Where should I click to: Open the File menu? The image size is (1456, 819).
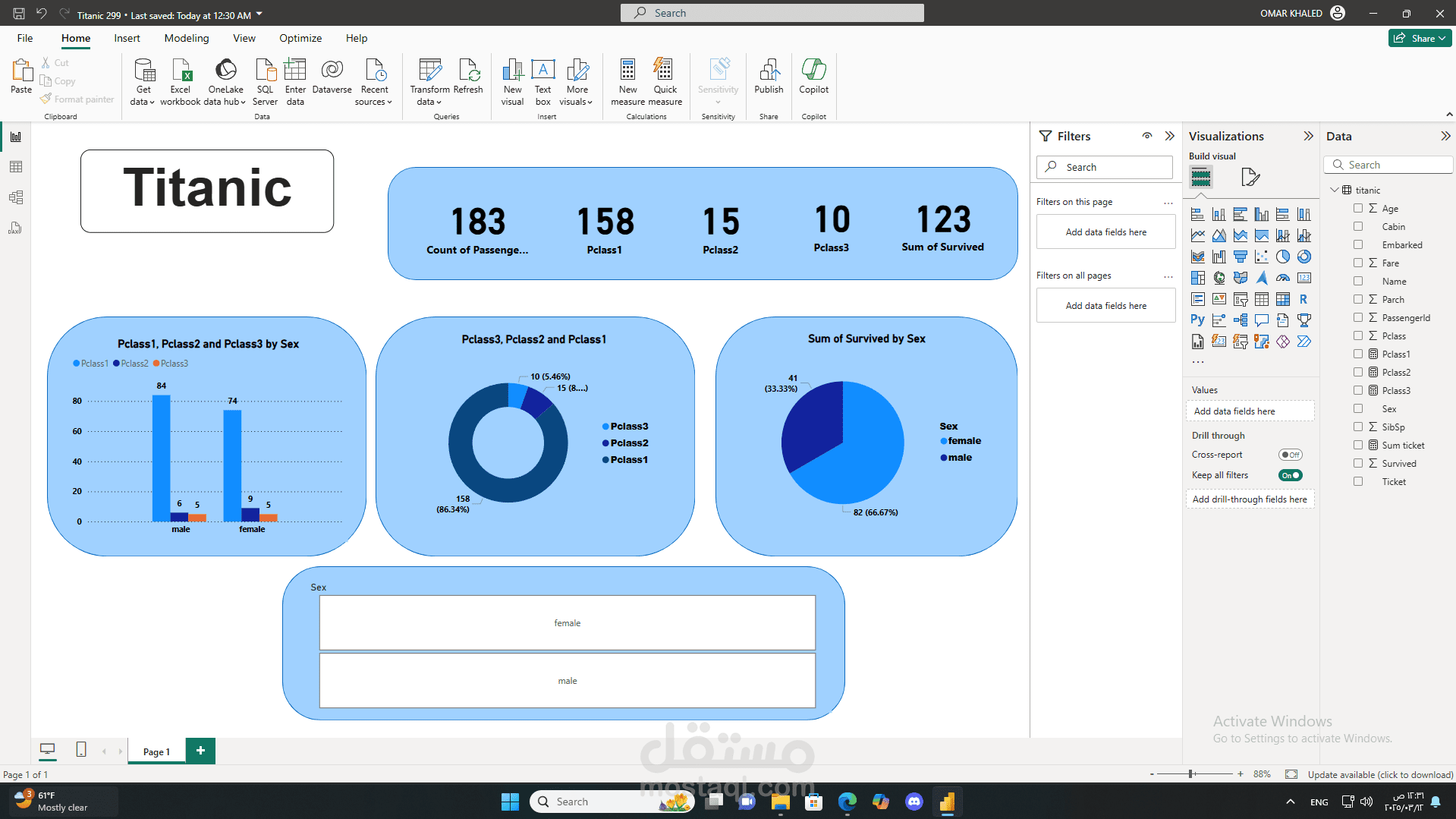25,38
